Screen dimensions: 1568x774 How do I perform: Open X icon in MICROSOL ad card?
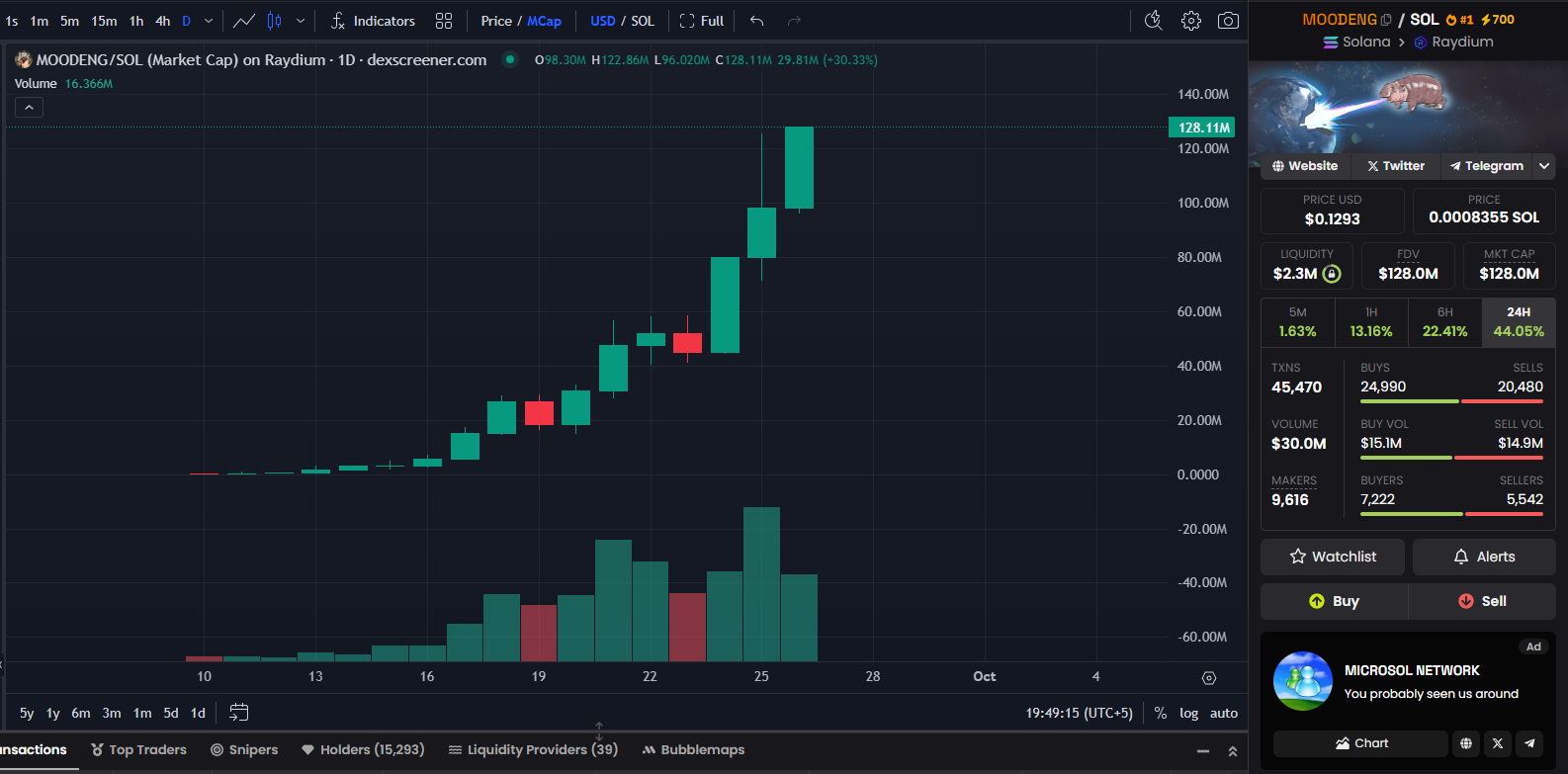point(1498,743)
